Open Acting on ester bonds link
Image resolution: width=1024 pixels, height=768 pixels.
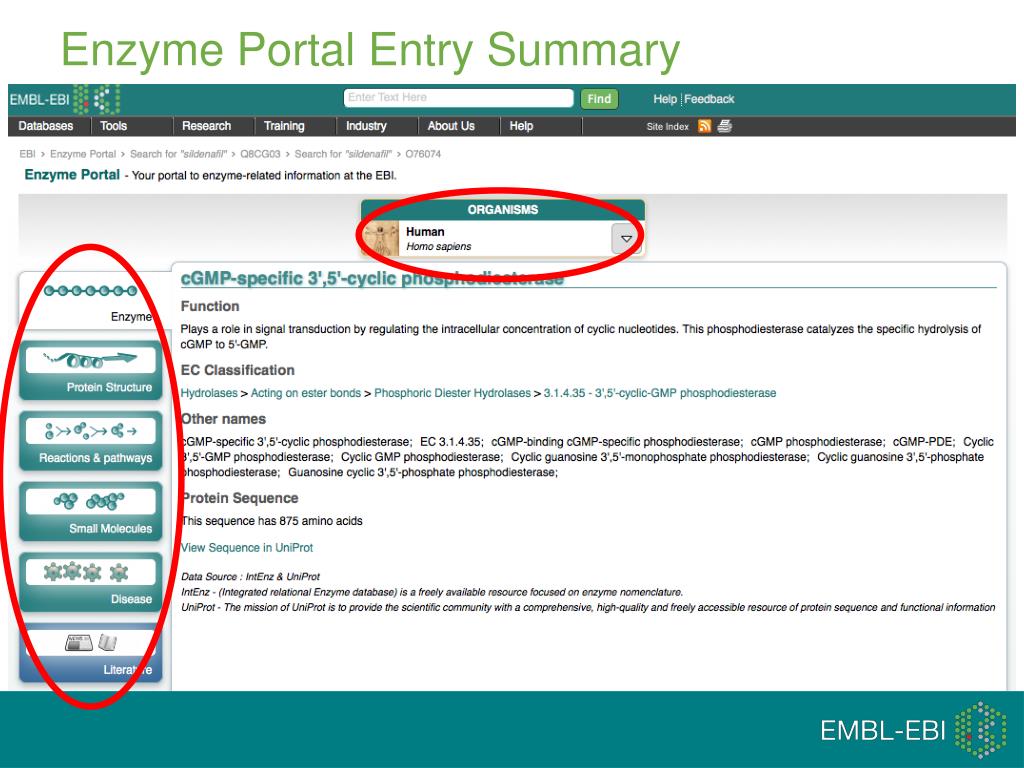306,393
